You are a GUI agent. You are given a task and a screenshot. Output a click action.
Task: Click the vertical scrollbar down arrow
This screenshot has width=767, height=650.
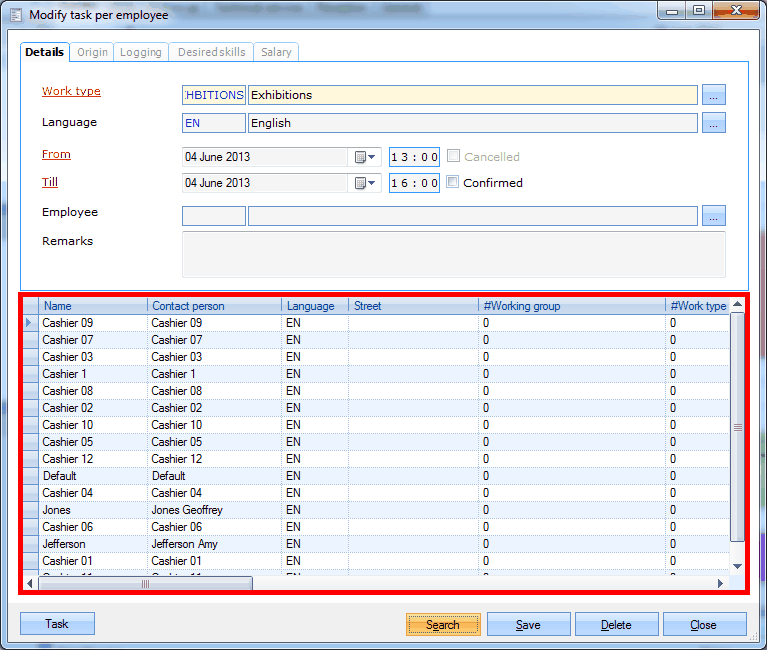click(738, 567)
